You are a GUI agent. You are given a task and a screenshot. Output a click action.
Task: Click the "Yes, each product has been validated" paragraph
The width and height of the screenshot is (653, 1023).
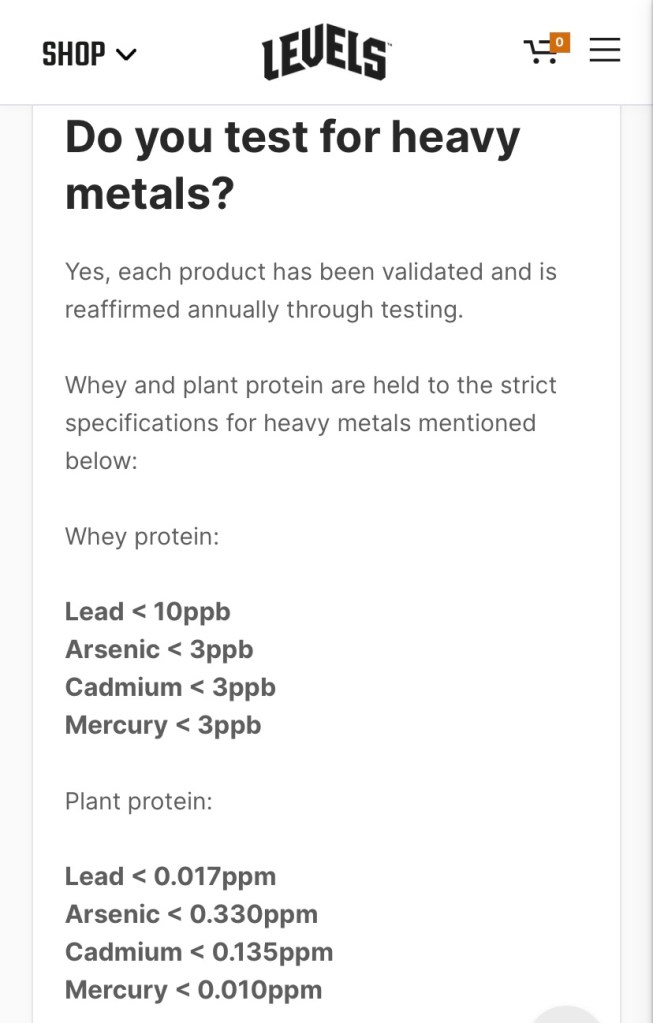[311, 291]
